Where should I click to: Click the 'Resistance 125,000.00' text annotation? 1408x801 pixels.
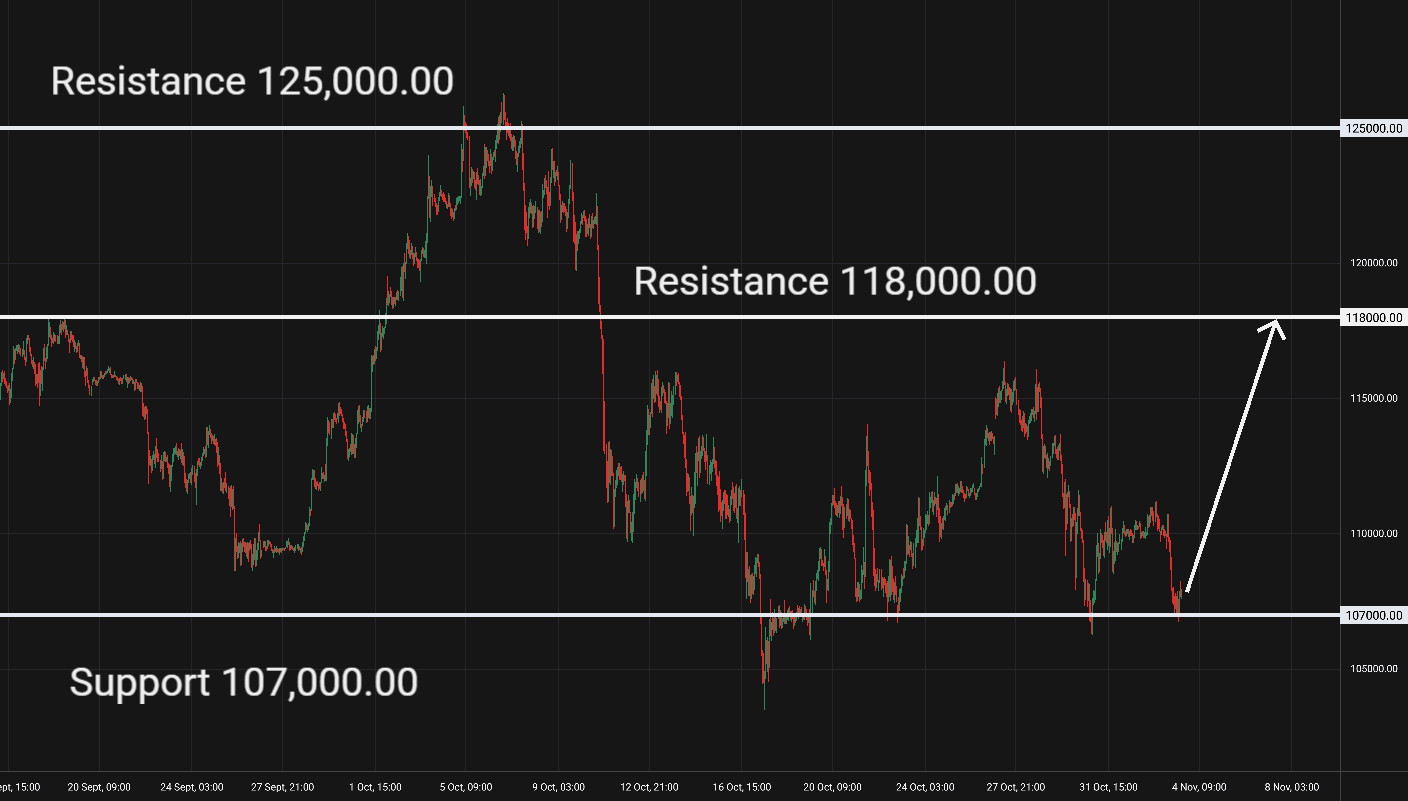pyautogui.click(x=252, y=81)
